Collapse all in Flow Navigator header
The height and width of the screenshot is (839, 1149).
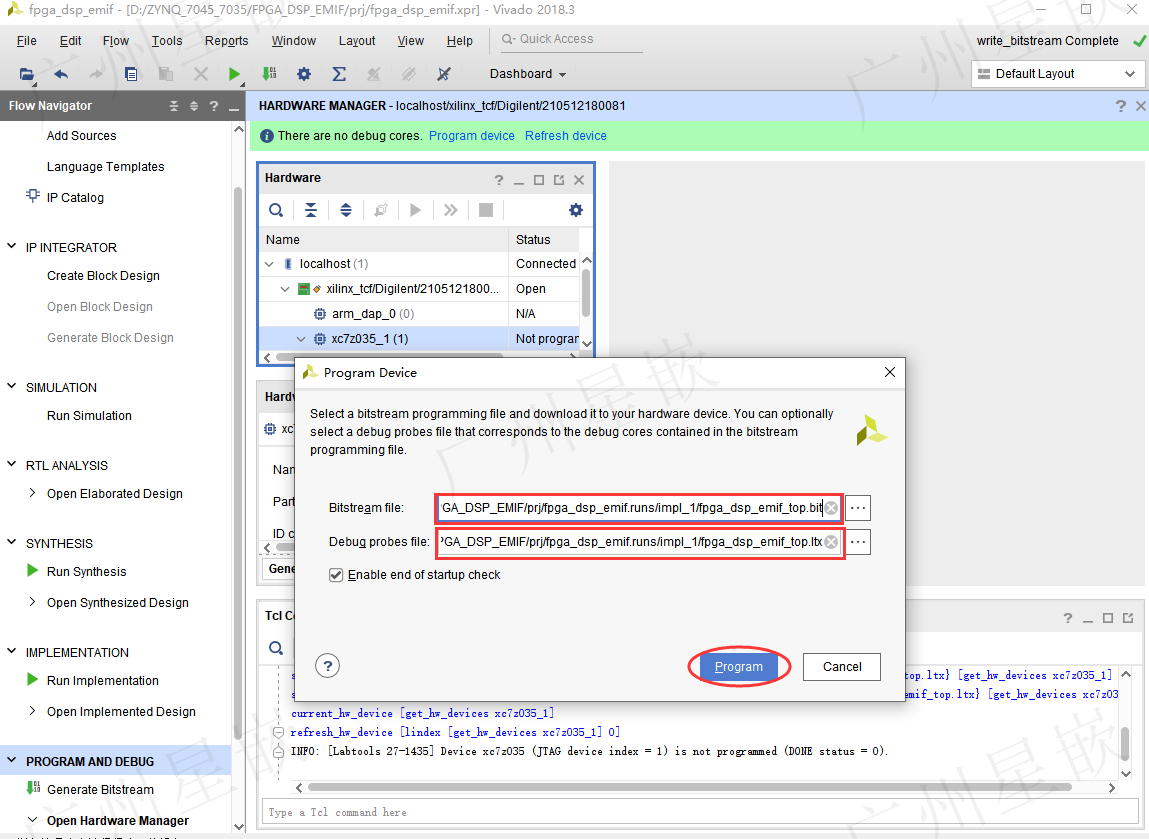pos(174,106)
